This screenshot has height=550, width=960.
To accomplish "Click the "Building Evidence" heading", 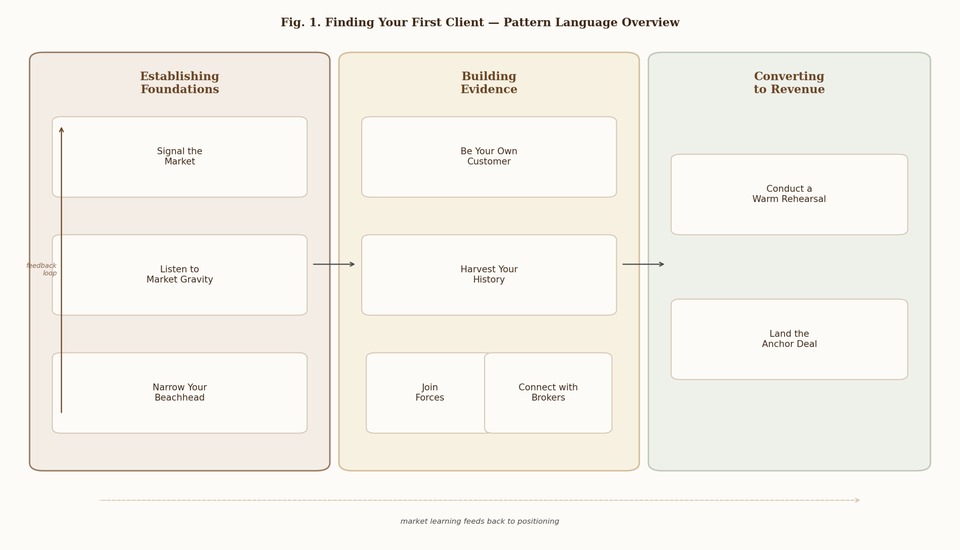I will 489,83.
